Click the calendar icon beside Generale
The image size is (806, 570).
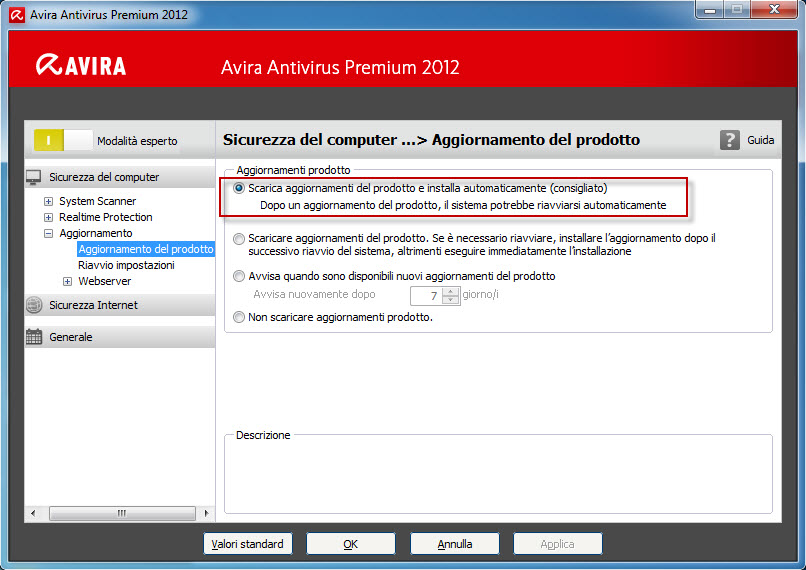[34, 337]
